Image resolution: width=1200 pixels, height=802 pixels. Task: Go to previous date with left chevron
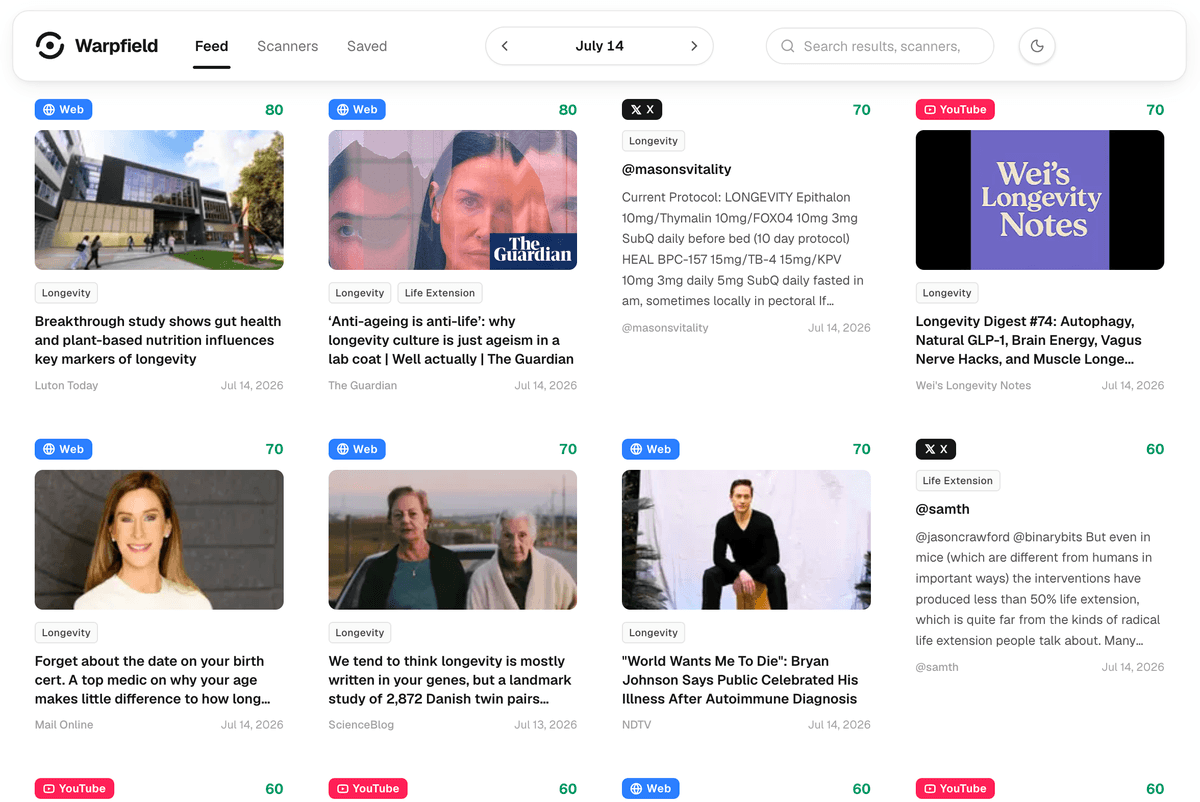[x=505, y=46]
